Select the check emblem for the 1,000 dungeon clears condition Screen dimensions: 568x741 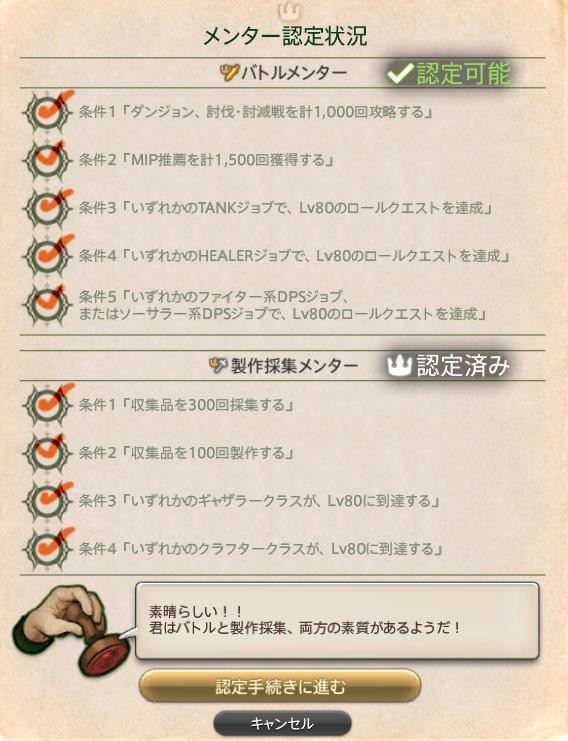pyautogui.click(x=48, y=112)
